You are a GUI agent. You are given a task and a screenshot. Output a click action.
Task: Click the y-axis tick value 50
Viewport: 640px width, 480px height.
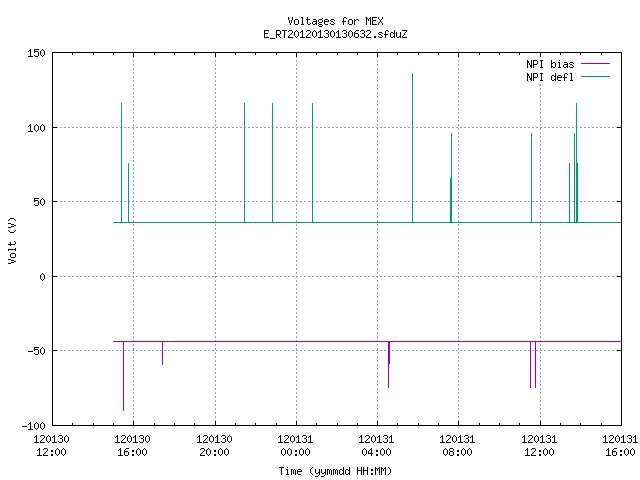tap(39, 202)
